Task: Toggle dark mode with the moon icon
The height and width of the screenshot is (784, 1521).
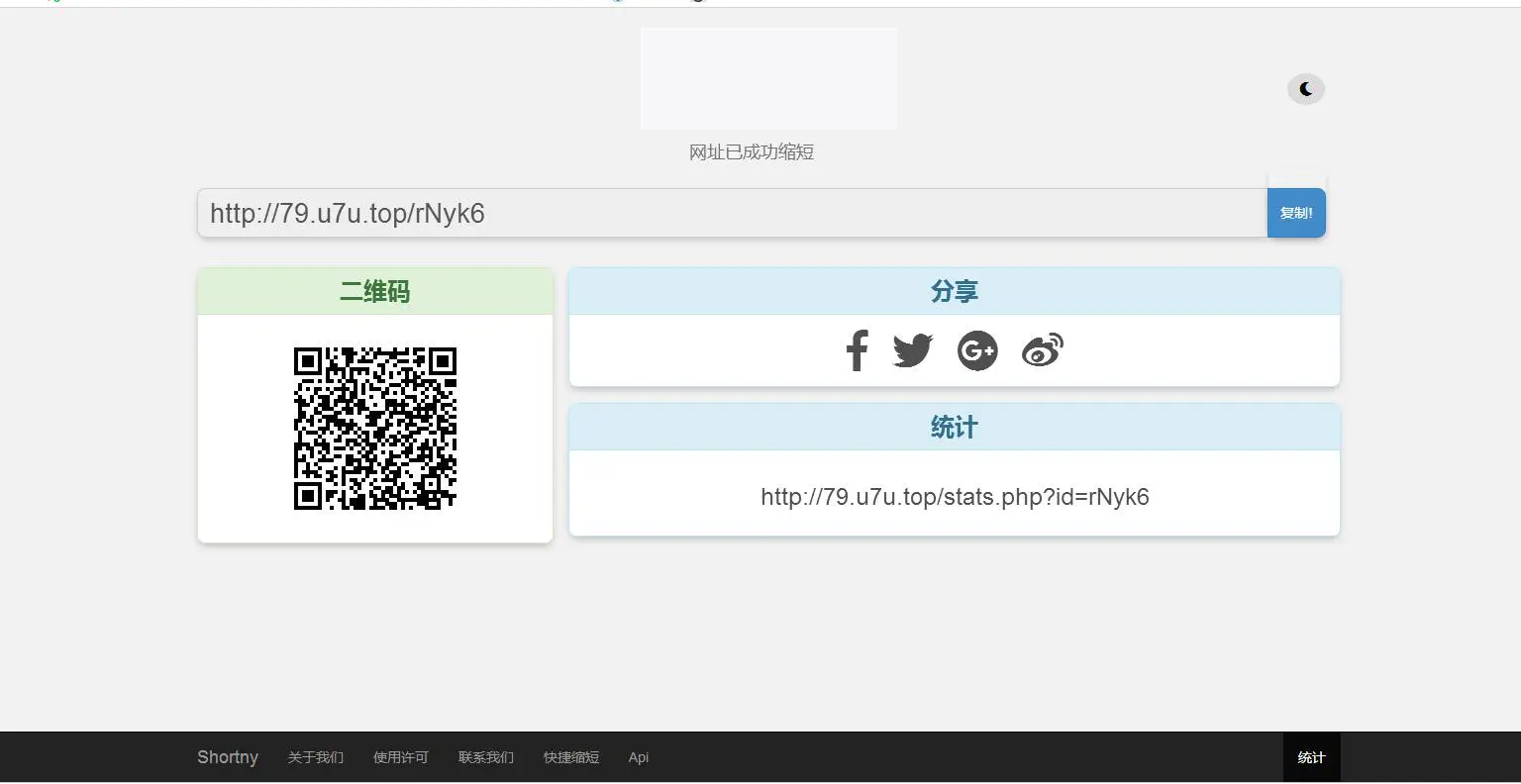Action: pos(1305,88)
